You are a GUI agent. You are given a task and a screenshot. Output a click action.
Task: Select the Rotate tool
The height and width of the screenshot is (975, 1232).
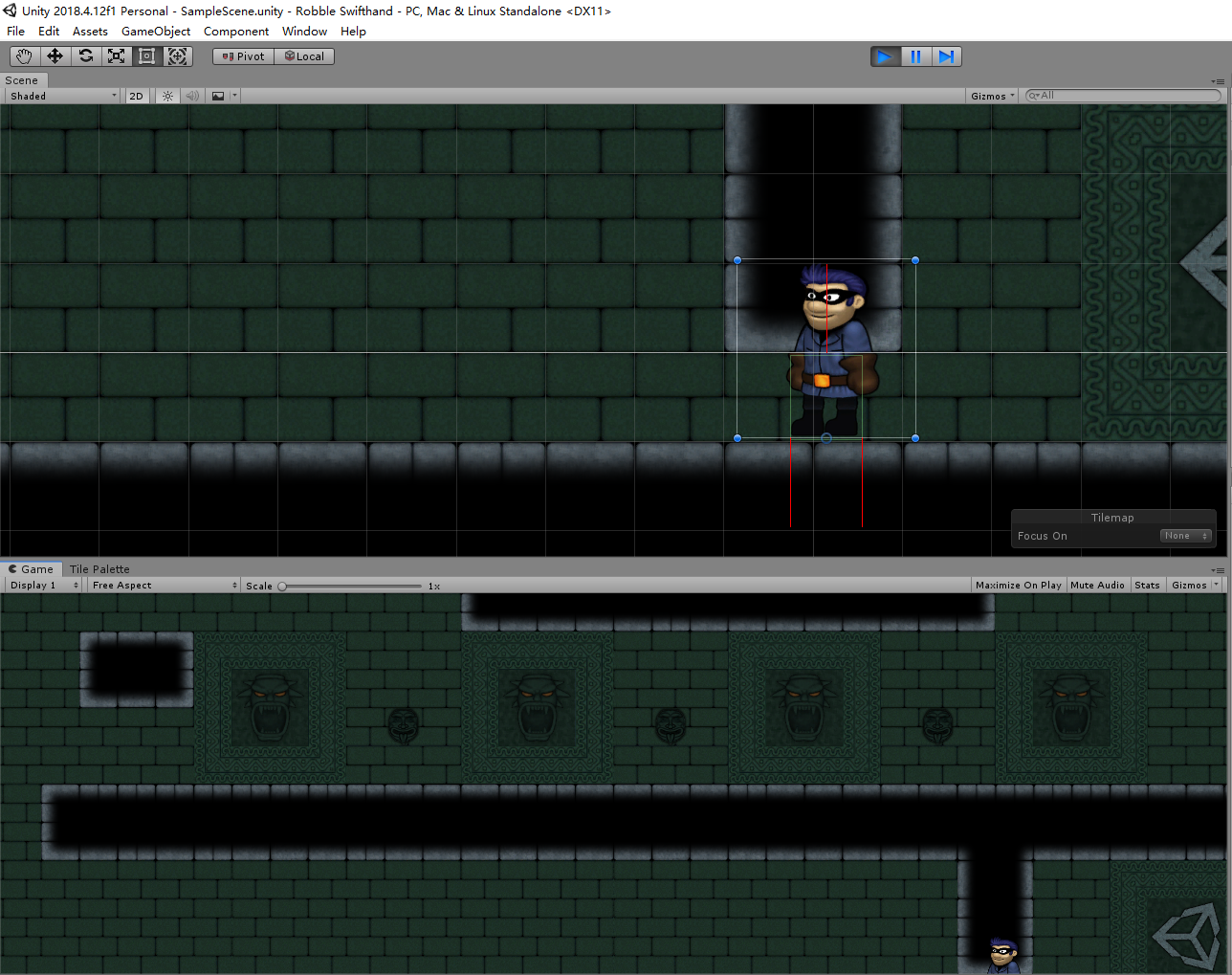point(86,56)
